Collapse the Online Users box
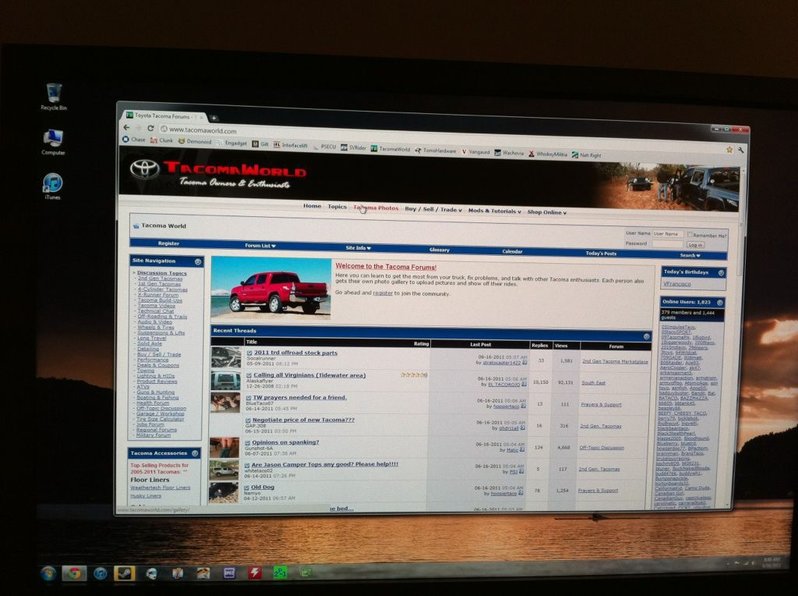Image resolution: width=798 pixels, height=596 pixels. coord(720,303)
